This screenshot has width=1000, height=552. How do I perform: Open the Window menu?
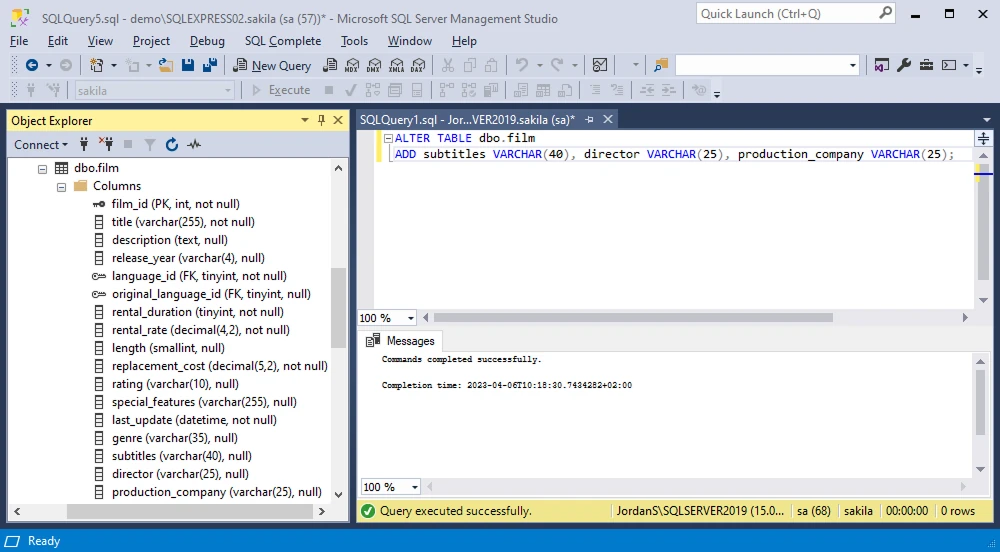pos(409,41)
